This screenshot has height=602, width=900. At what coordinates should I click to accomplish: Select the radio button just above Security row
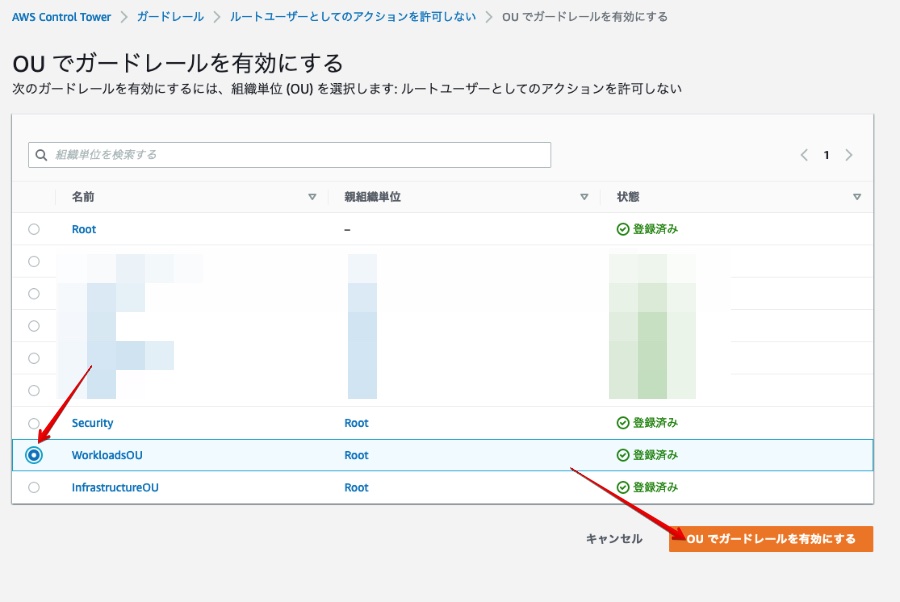click(34, 390)
